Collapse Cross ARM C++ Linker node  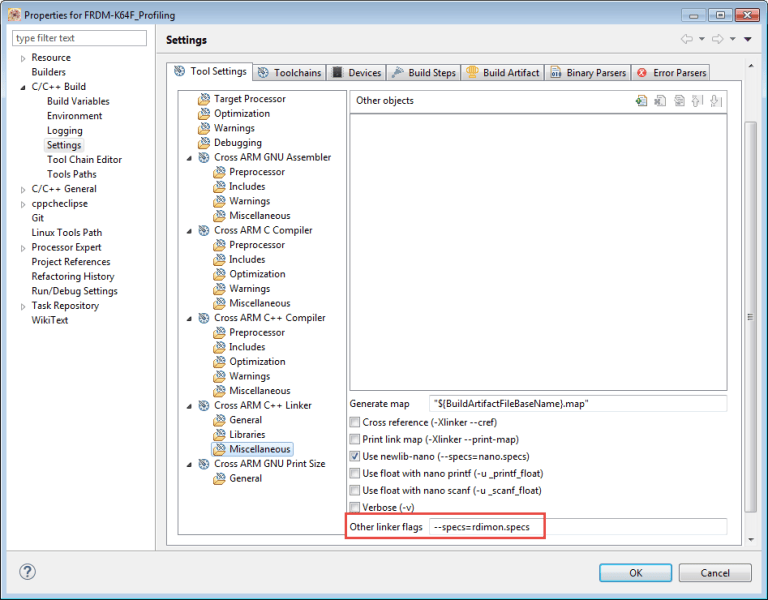coord(189,407)
